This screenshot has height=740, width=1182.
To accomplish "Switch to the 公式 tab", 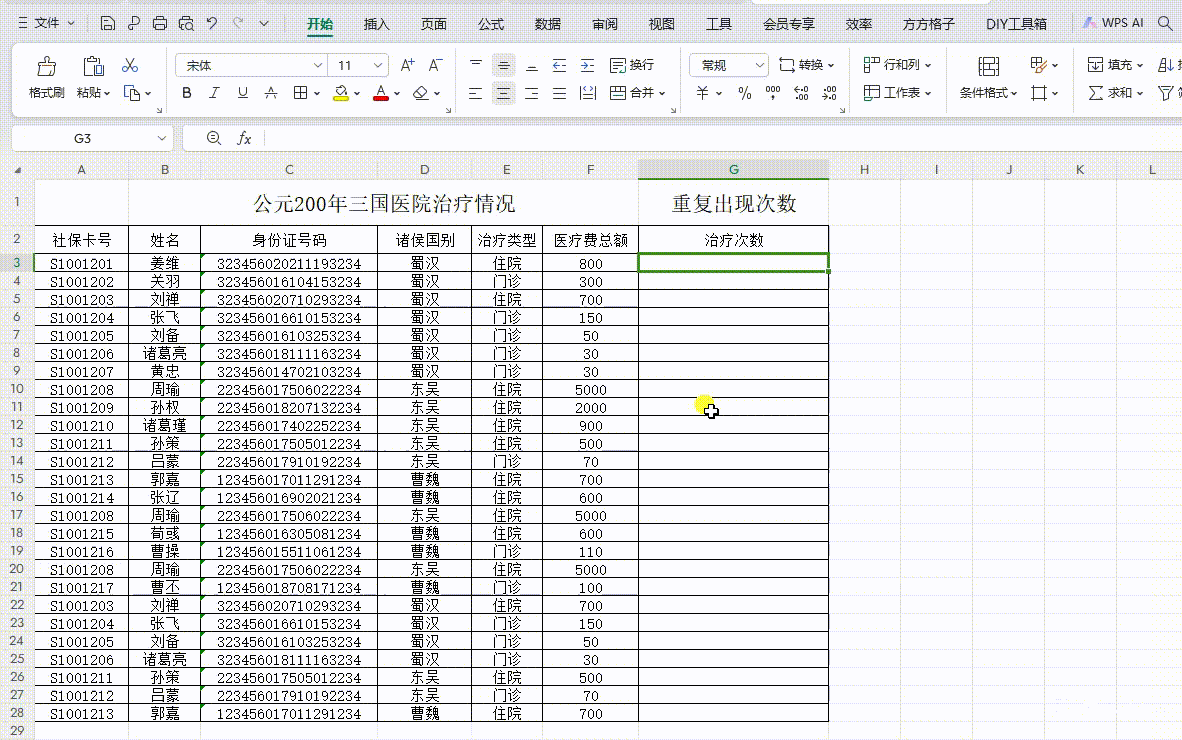I will pyautogui.click(x=491, y=24).
